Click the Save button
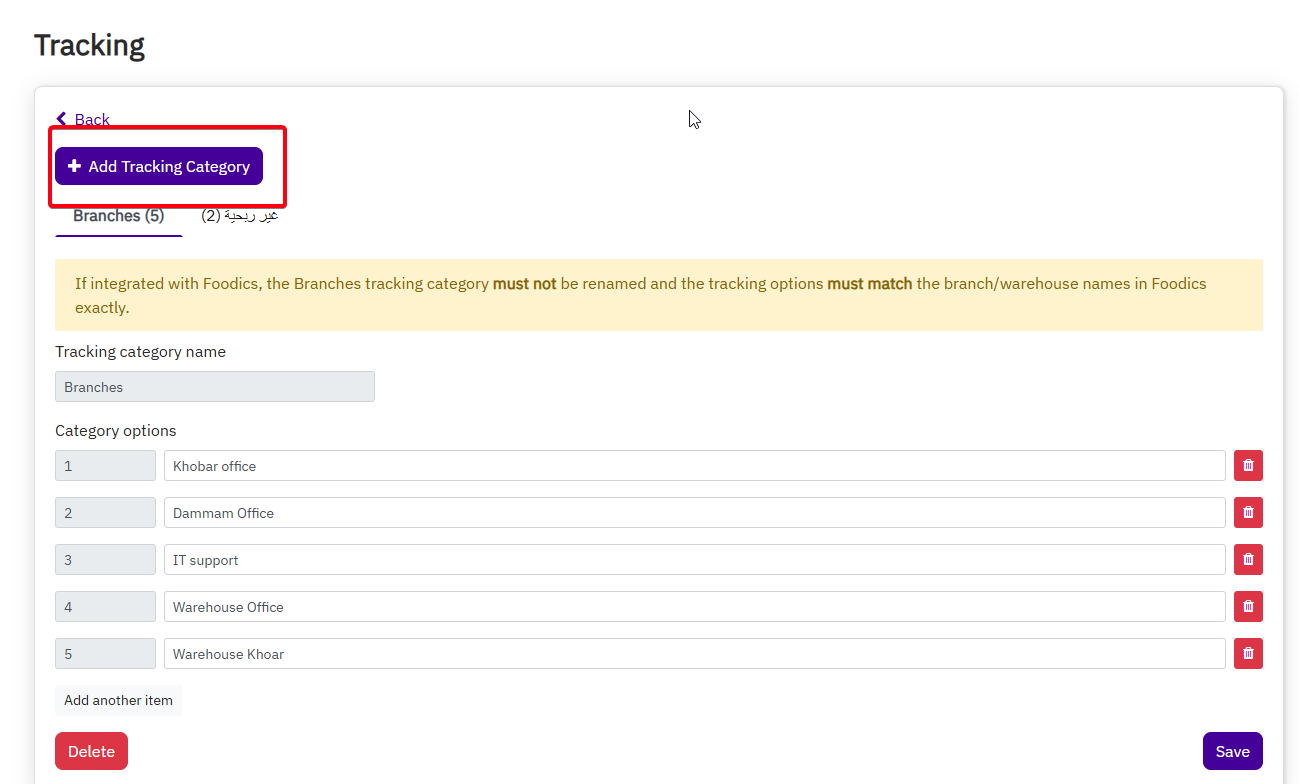 pos(1232,752)
